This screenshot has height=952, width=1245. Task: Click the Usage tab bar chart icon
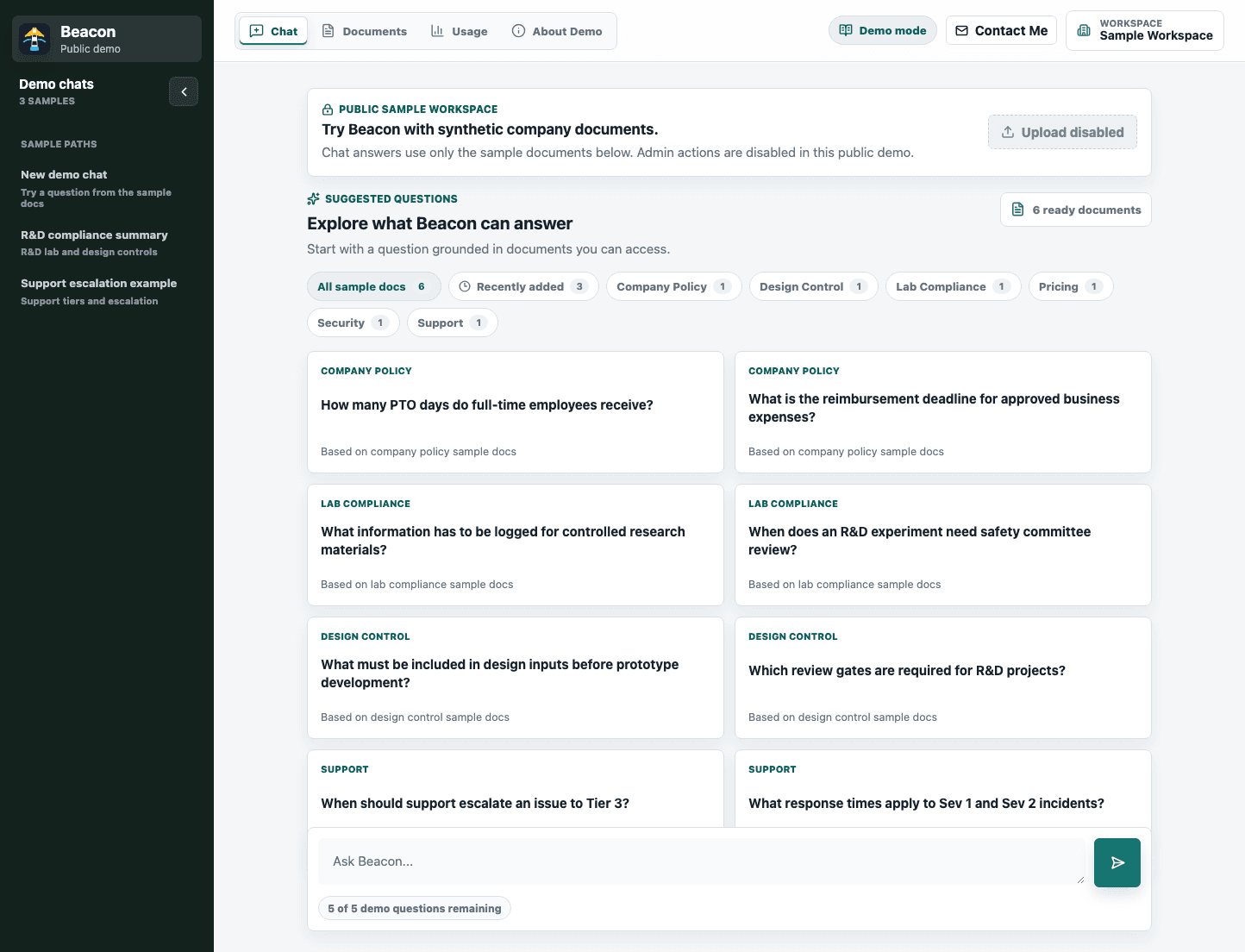437,31
